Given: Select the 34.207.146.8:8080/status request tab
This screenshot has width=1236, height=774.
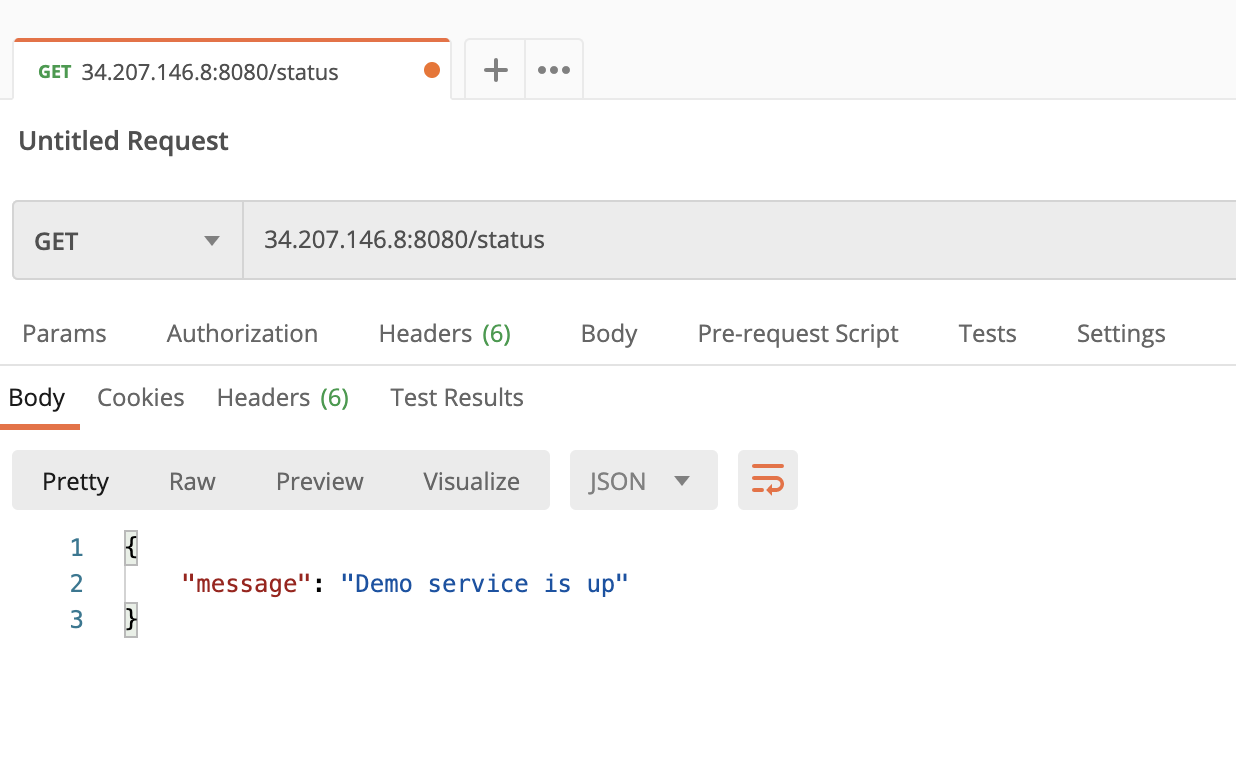Looking at the screenshot, I should point(232,71).
